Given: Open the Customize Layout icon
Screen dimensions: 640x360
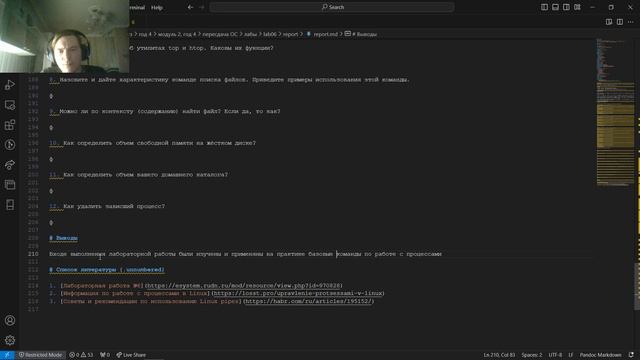Looking at the screenshot, I should tap(577, 7).
